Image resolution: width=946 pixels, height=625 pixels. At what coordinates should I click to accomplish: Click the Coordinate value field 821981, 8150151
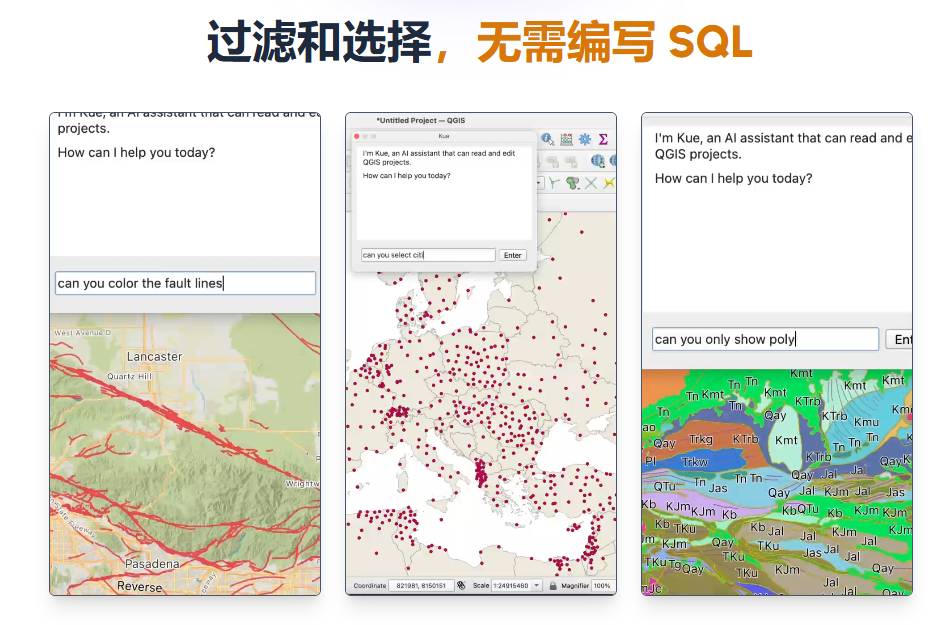(421, 585)
